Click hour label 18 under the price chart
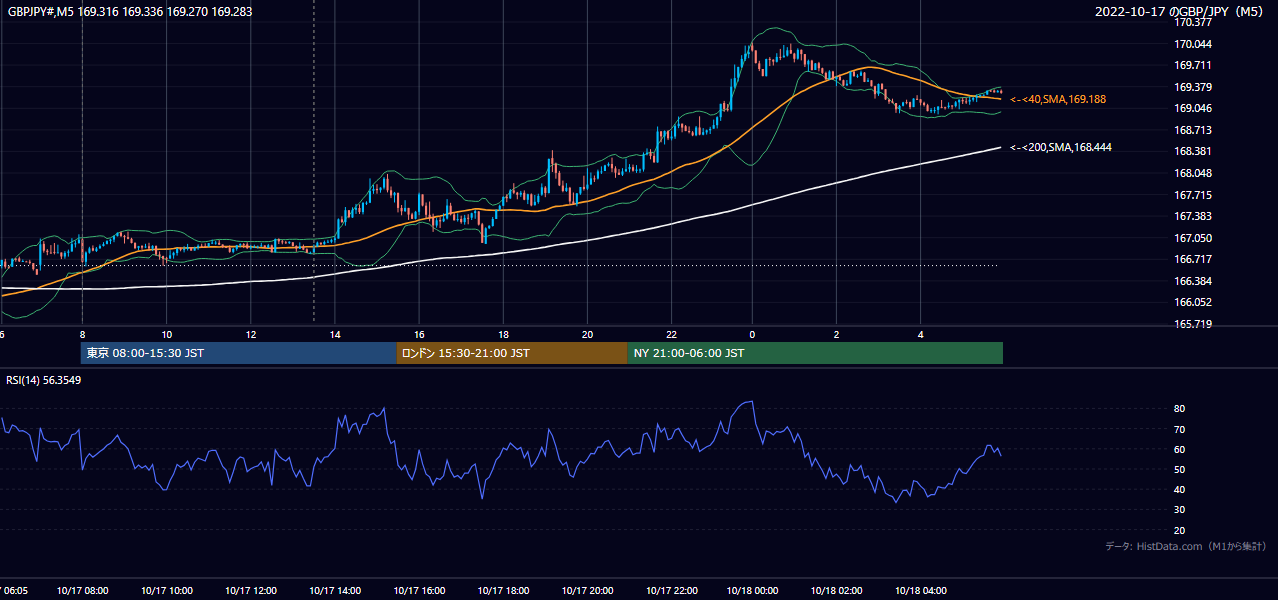This screenshot has width=1278, height=600. [x=503, y=335]
